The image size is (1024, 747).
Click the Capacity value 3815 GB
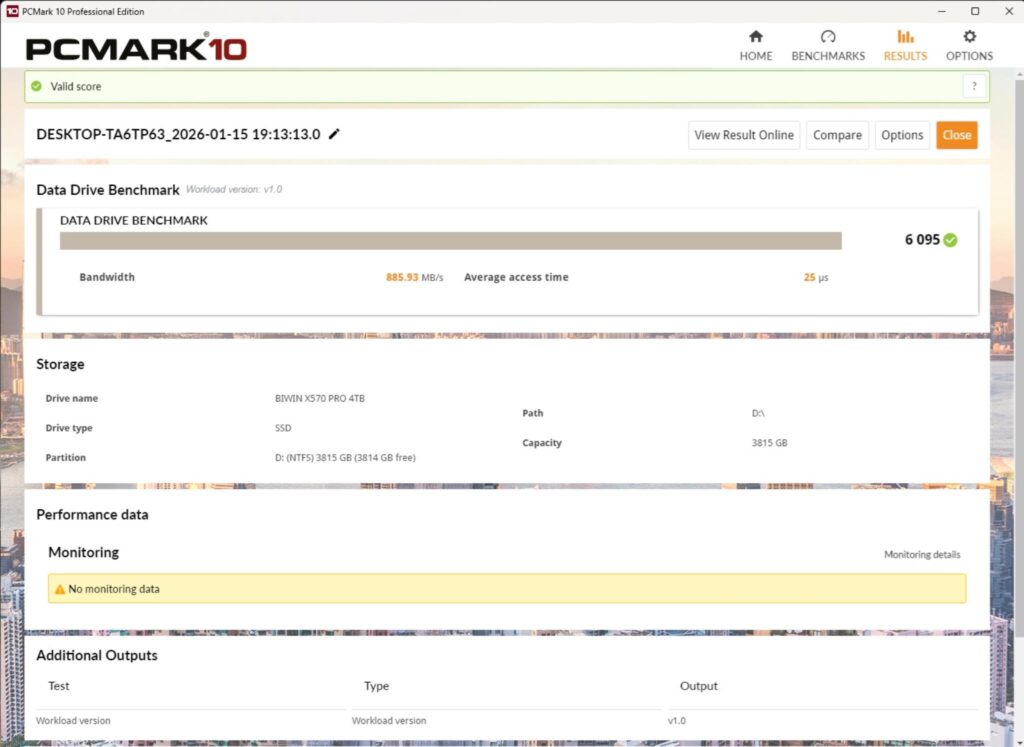769,443
